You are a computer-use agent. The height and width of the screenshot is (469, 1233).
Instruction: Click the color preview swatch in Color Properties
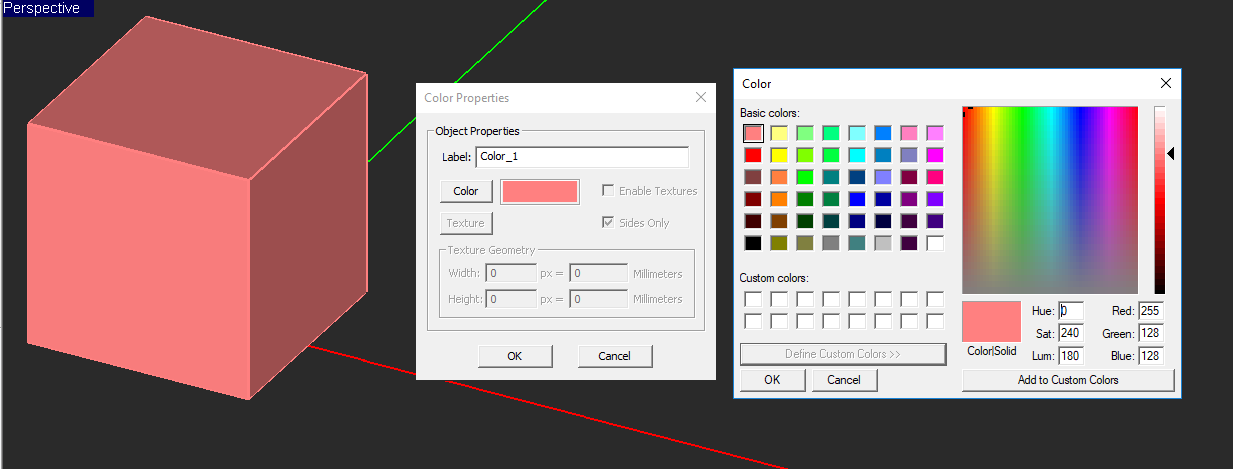540,191
